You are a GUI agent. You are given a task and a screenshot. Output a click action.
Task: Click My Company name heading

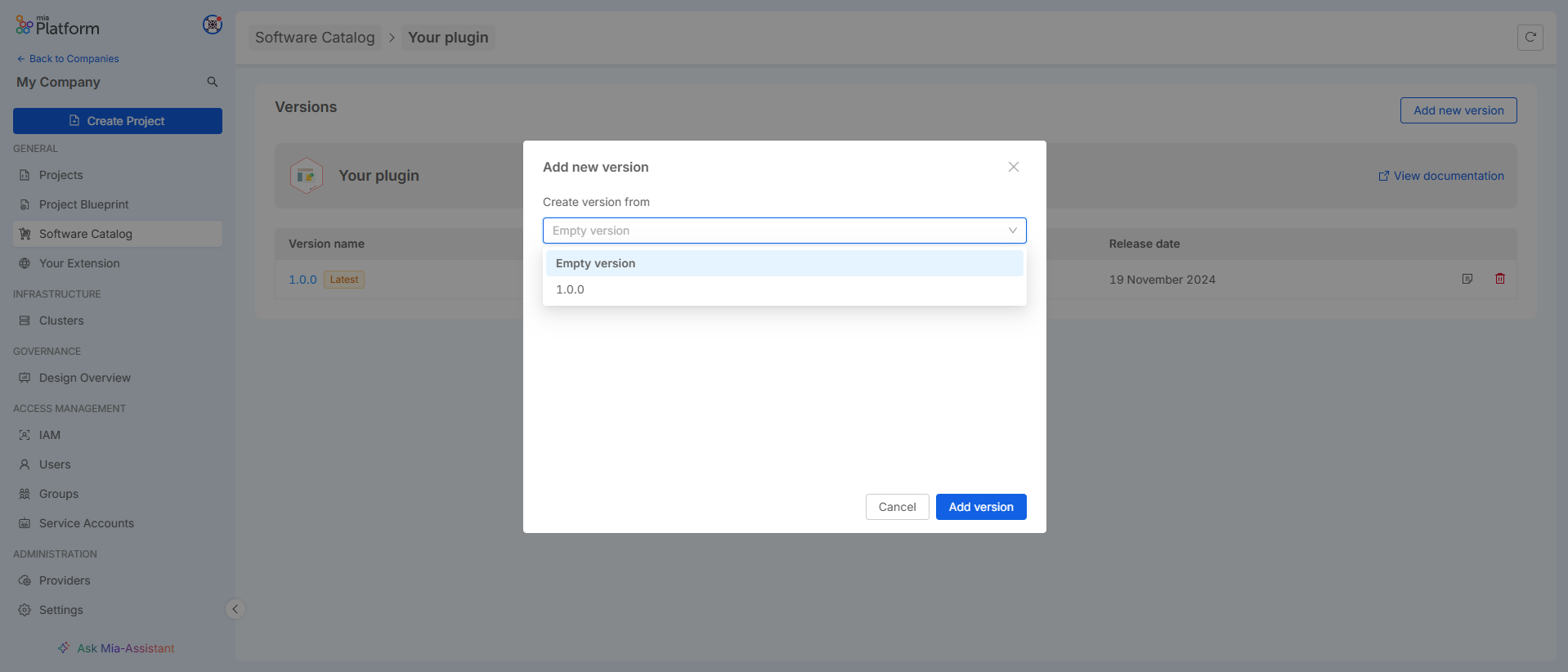point(58,82)
